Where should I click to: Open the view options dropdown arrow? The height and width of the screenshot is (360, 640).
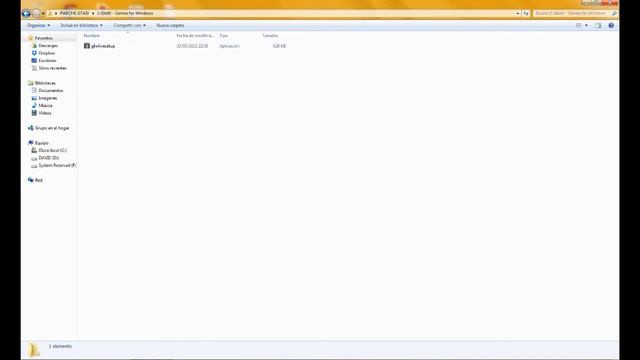587,25
